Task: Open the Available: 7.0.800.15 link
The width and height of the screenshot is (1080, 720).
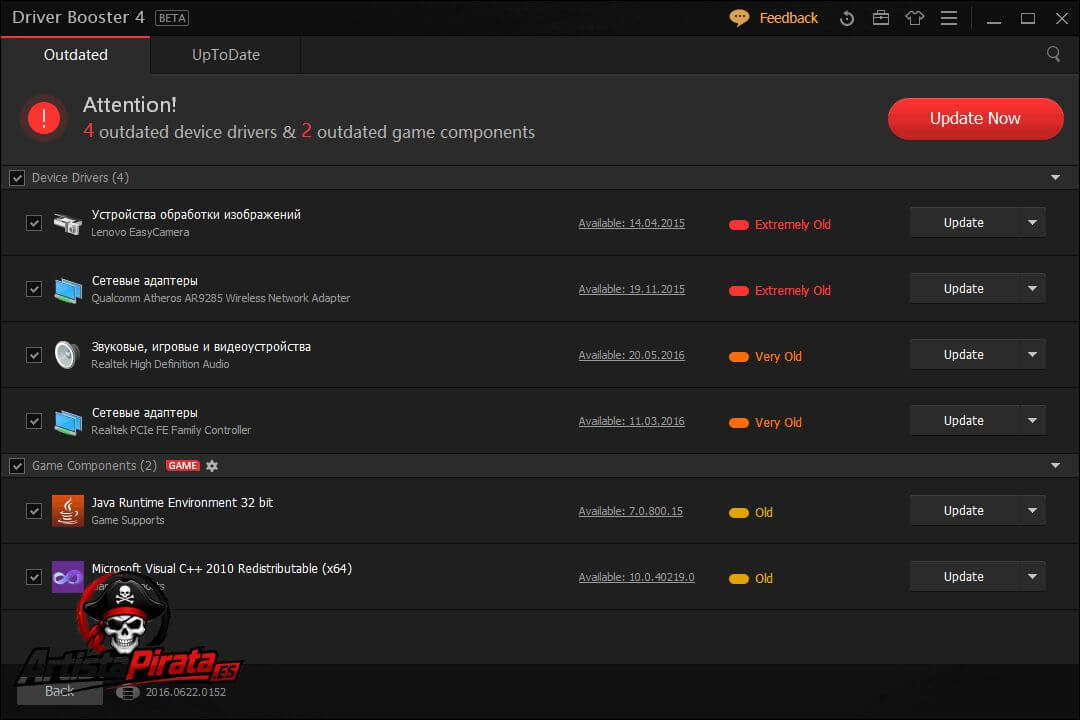Action: point(630,511)
